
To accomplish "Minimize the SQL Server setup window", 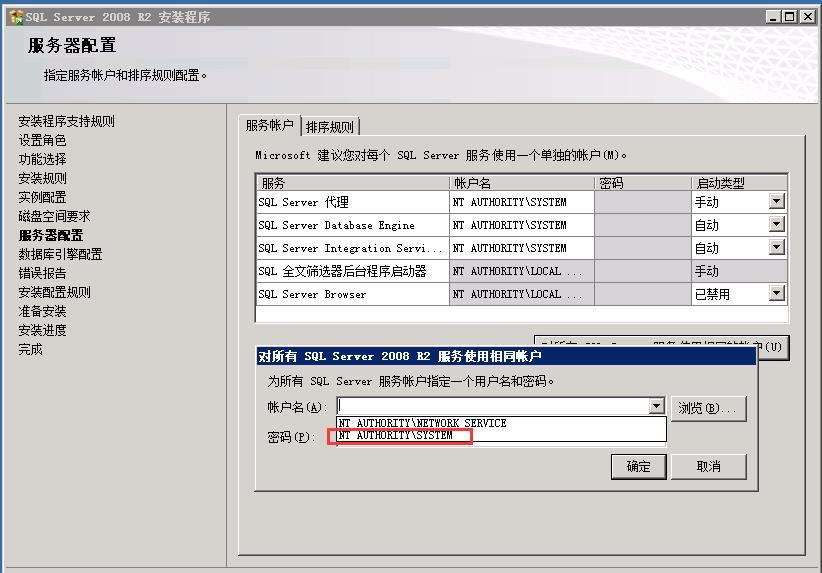I will coord(772,17).
